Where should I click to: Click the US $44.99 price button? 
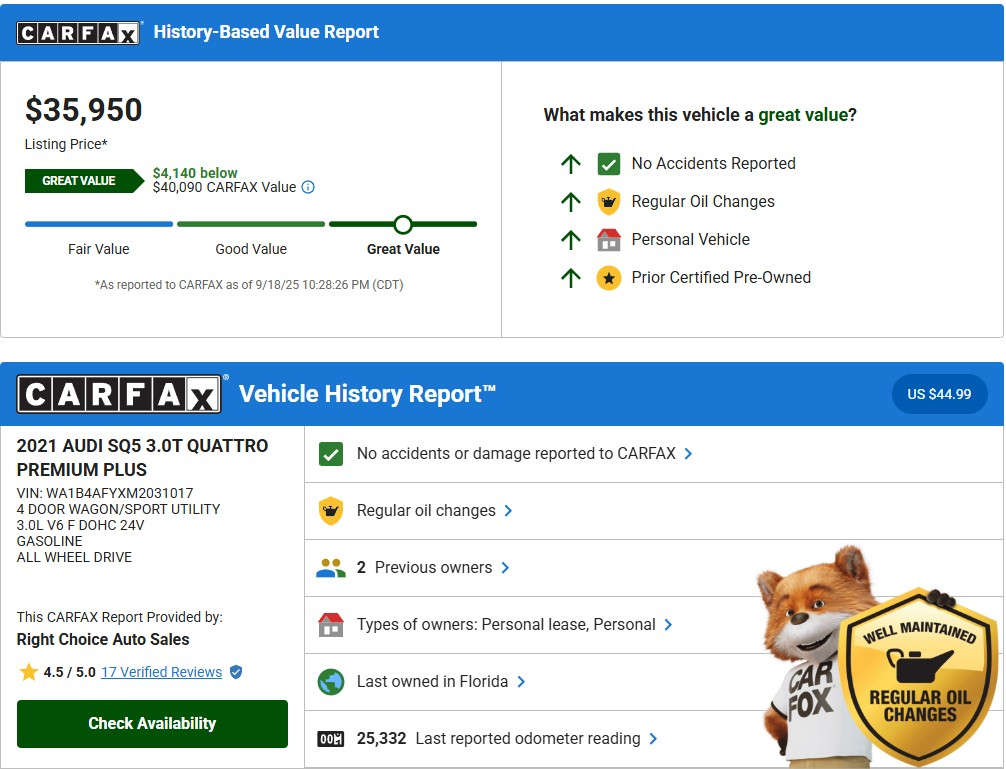(x=939, y=394)
